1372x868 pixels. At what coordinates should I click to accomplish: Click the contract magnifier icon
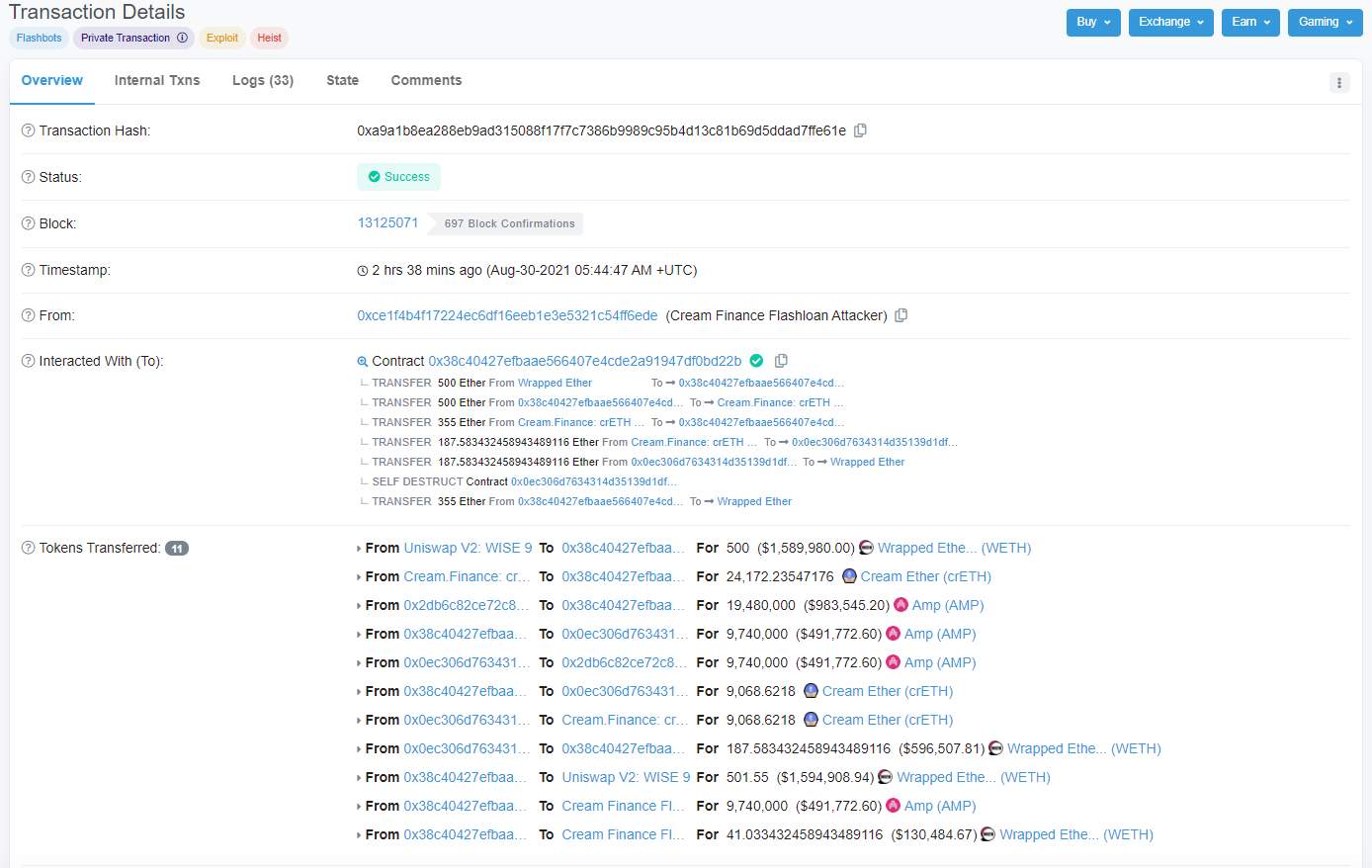pos(363,362)
